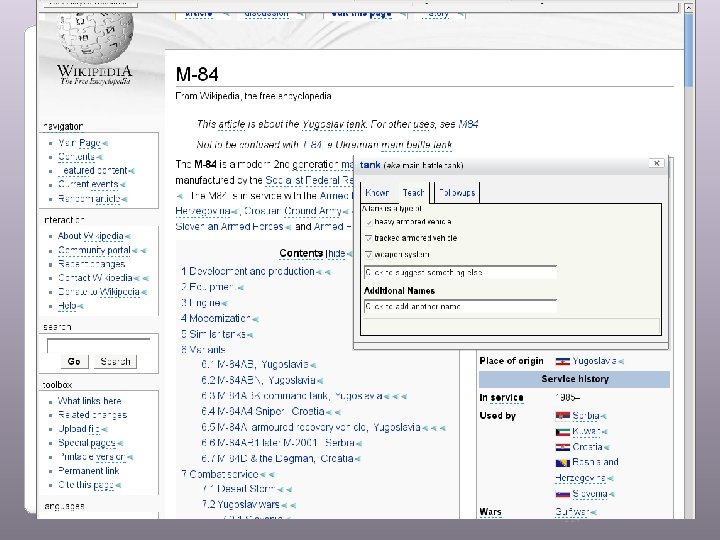This screenshot has height=540, width=720.
Task: Jump to 7 Combat service section
Action: click(x=219, y=474)
